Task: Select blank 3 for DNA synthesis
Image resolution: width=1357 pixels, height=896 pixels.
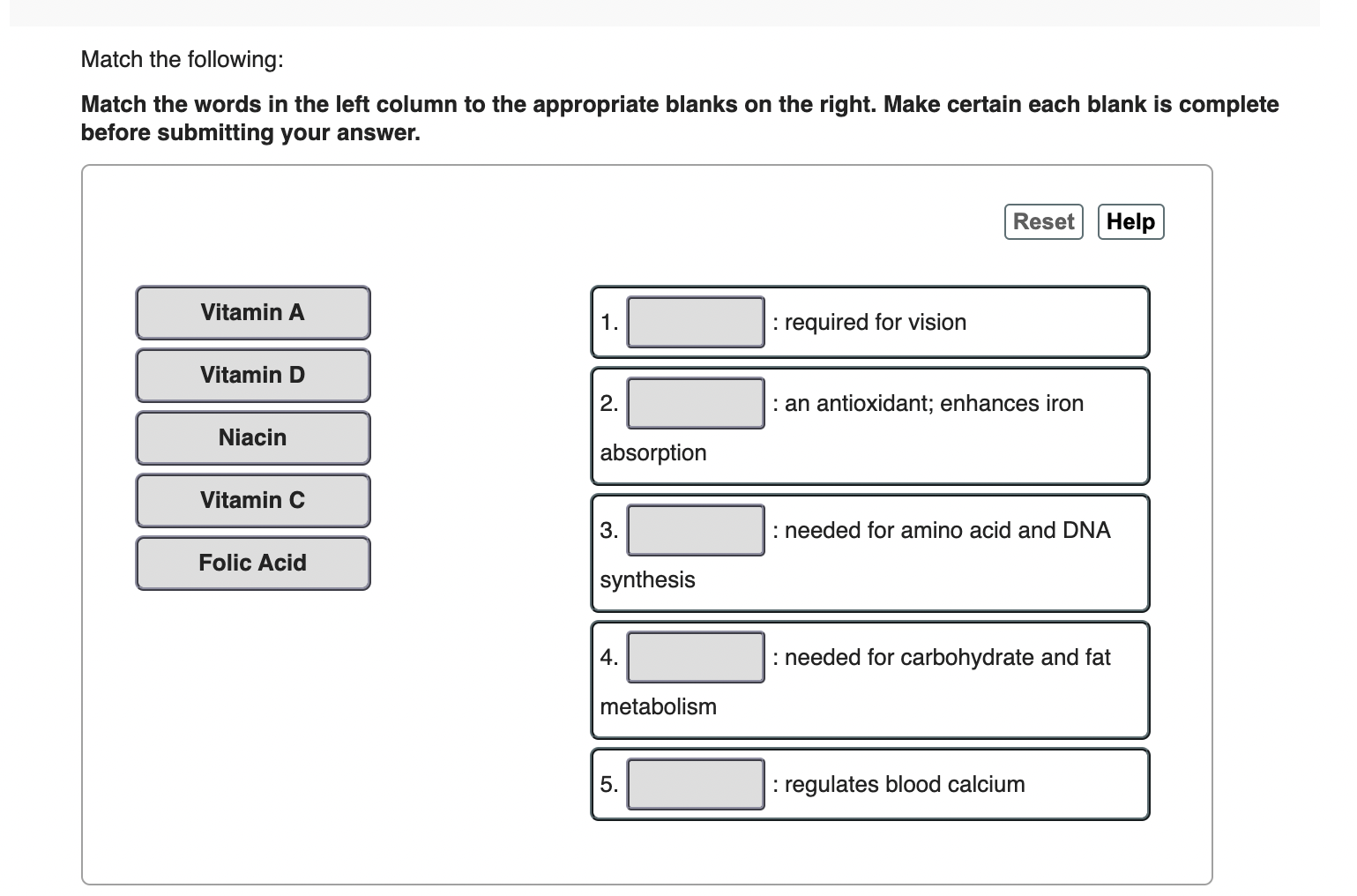Action: coord(696,530)
